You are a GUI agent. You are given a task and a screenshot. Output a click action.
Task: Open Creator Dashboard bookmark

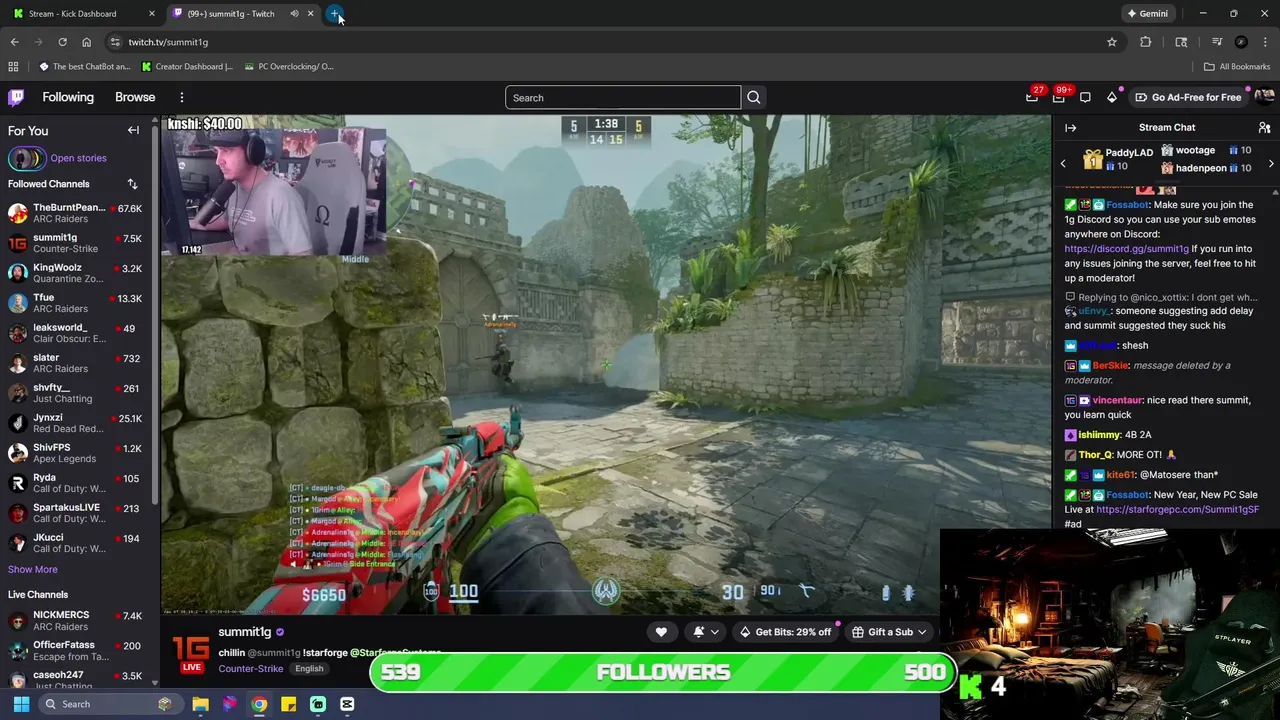188,67
